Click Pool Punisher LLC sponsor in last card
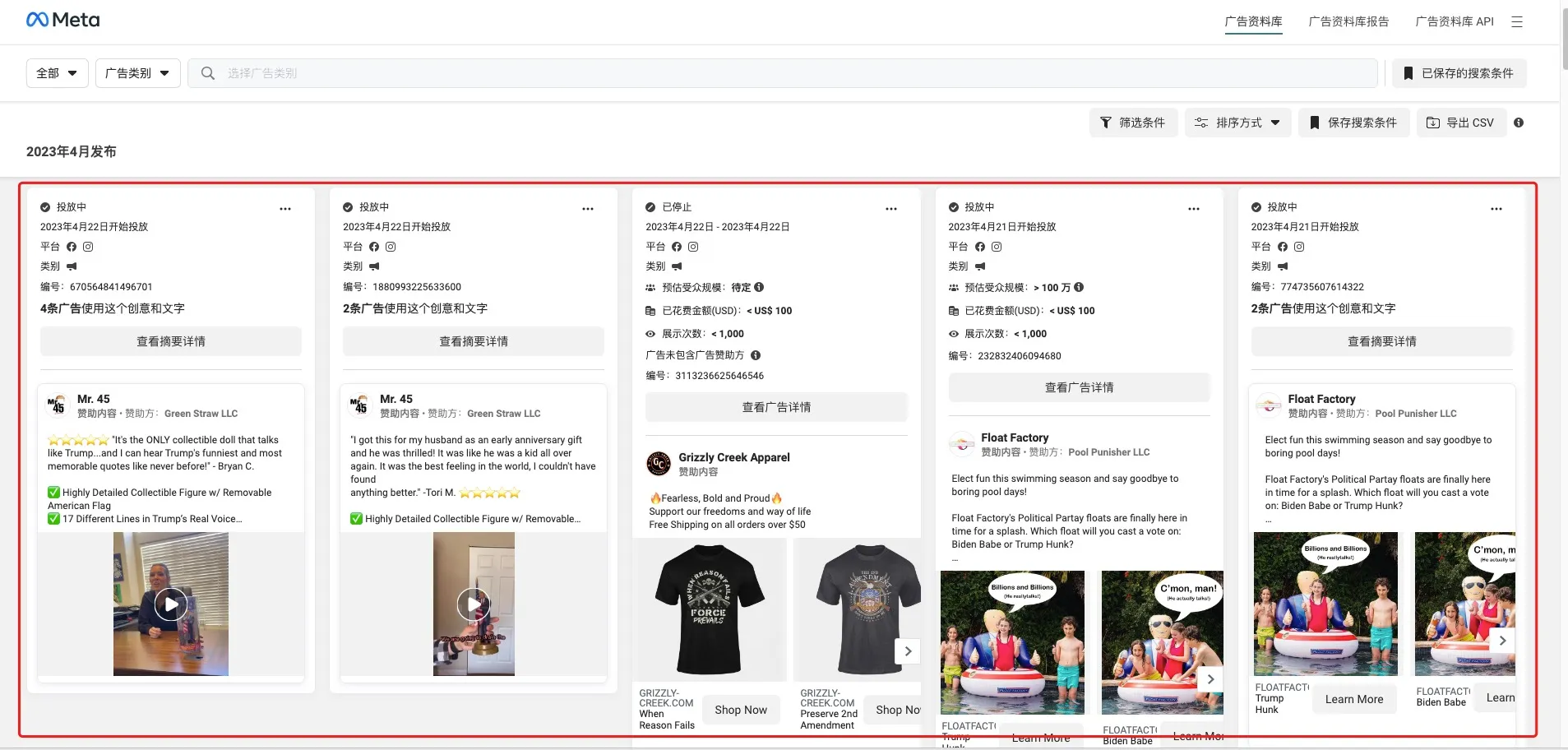Screen dimensions: 1568x750 click(1416, 414)
